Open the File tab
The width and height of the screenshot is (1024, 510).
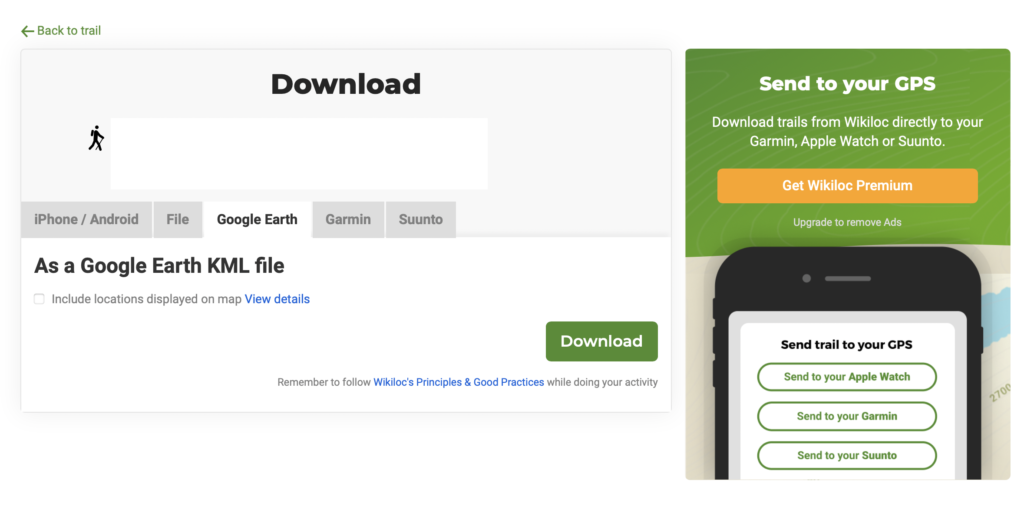[x=178, y=219]
